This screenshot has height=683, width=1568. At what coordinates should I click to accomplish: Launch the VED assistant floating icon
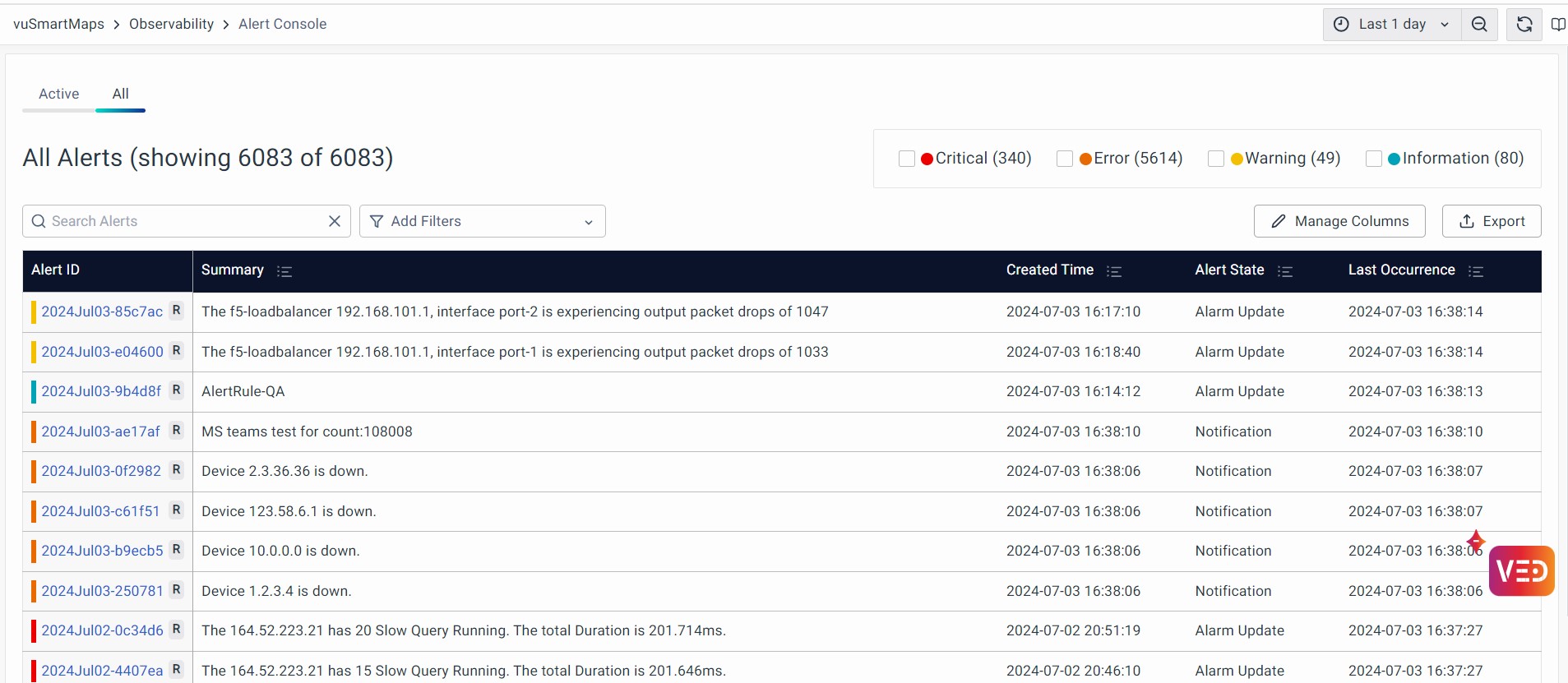(1521, 570)
